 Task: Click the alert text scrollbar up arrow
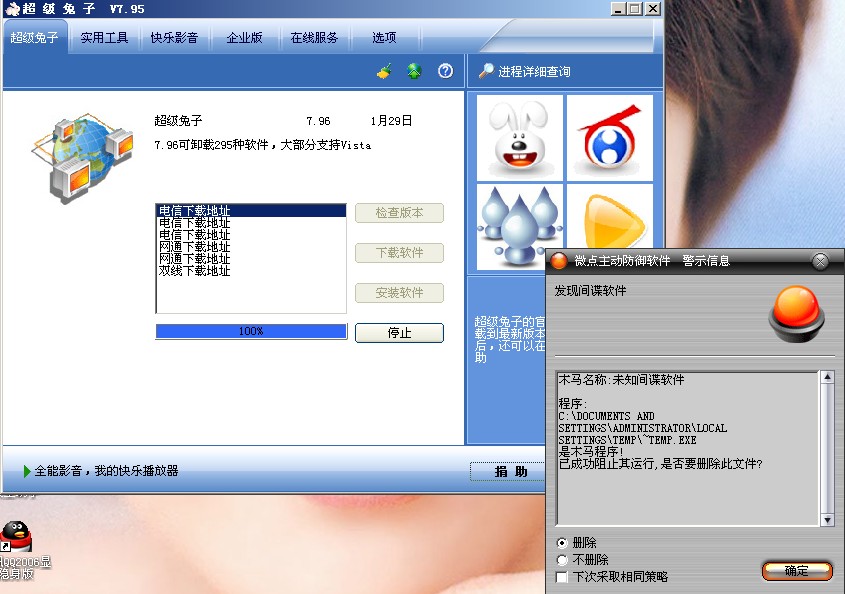pyautogui.click(x=827, y=377)
